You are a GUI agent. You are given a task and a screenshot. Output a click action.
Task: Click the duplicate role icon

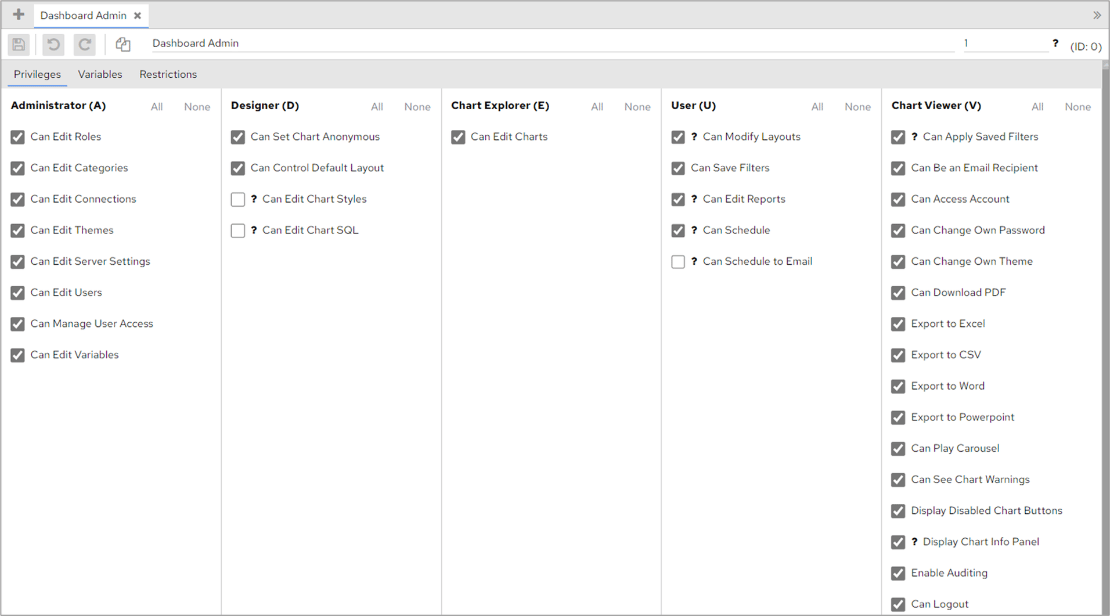coord(123,45)
